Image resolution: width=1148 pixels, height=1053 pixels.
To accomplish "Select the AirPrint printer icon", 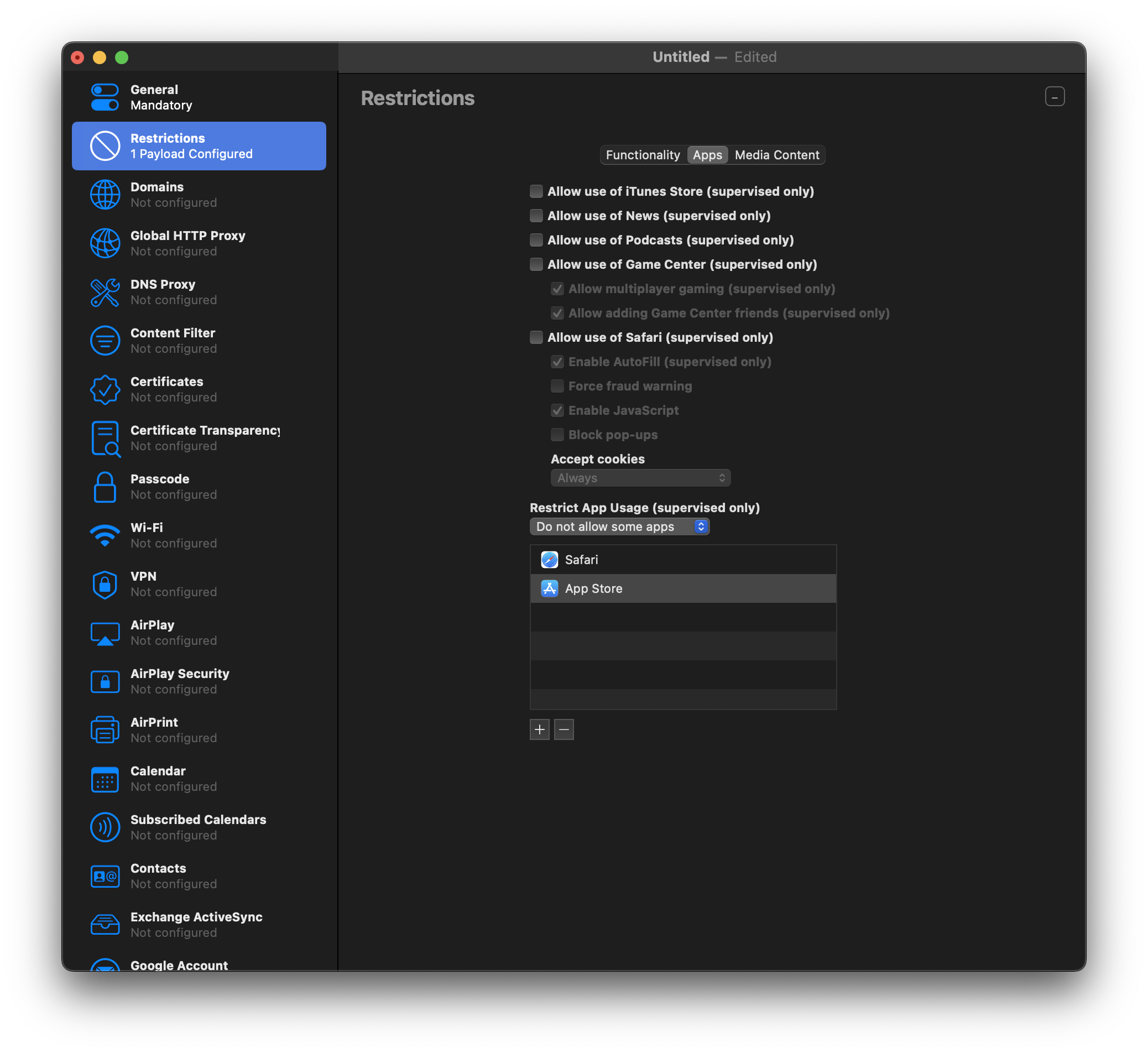I will [106, 730].
